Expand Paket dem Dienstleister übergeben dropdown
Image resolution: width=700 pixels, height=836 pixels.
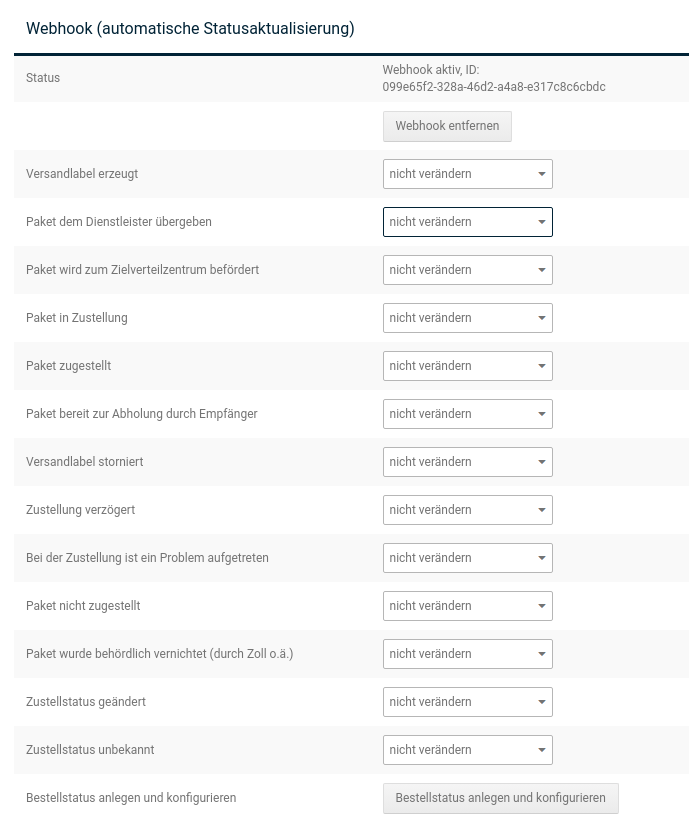click(x=467, y=222)
